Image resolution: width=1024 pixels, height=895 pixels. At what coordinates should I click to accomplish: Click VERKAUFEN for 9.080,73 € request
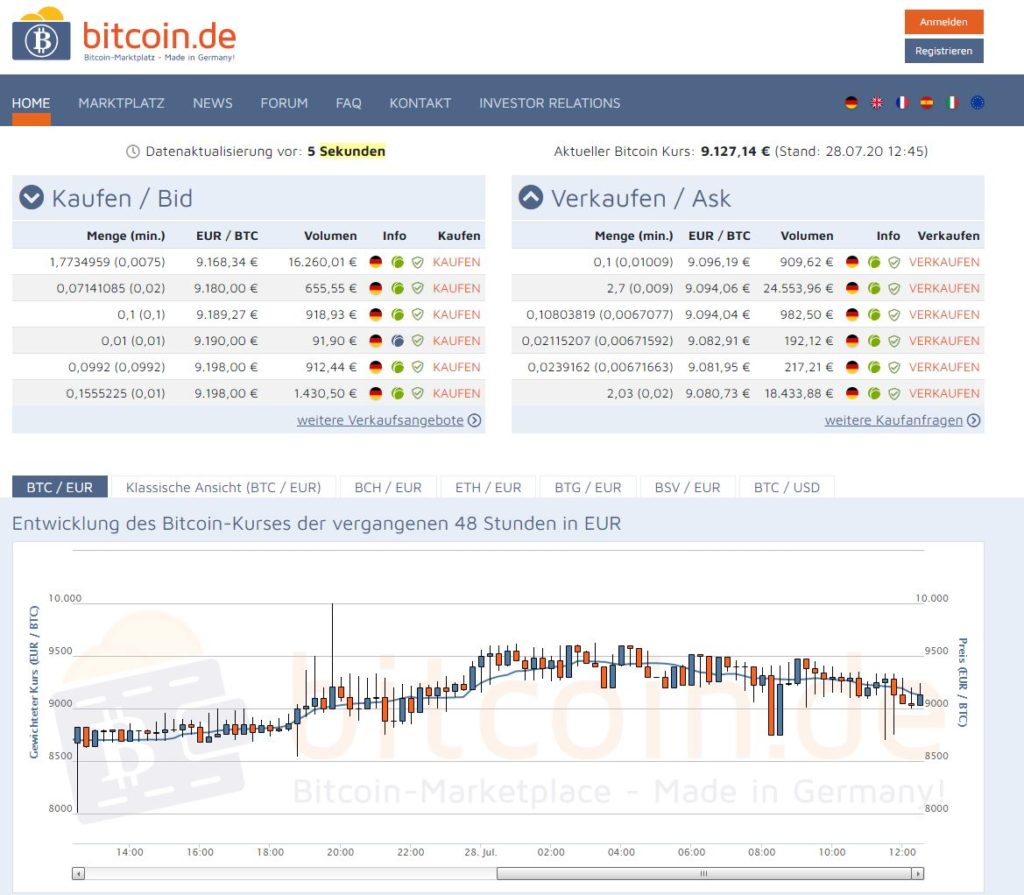pos(944,393)
